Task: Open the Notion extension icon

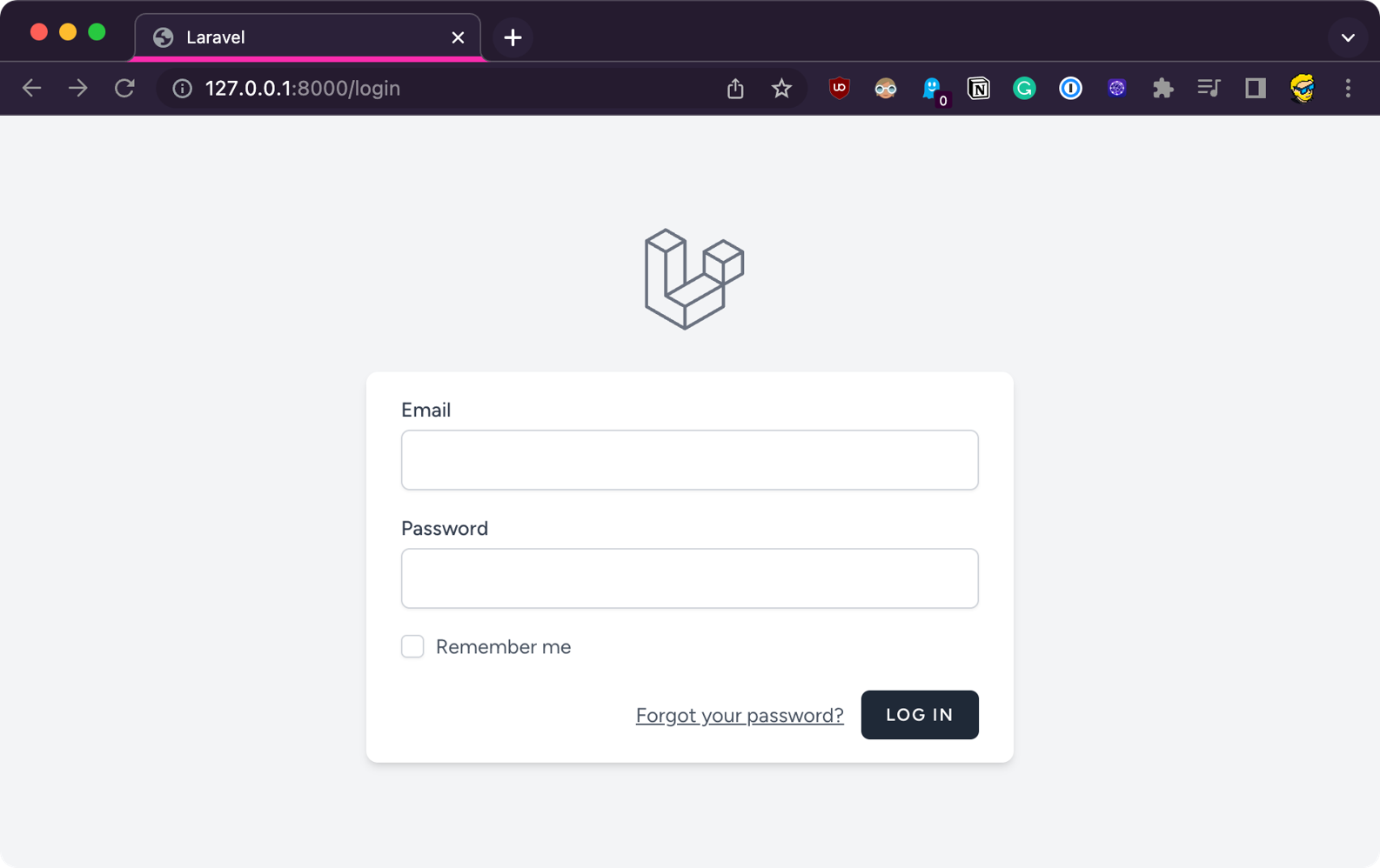Action: pyautogui.click(x=978, y=88)
